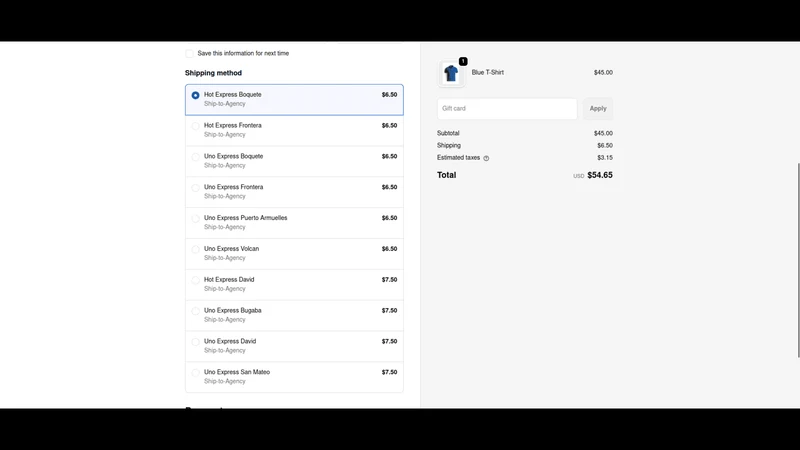
Task: Choose Uno Express Volcan shipping method
Action: pyautogui.click(x=294, y=254)
